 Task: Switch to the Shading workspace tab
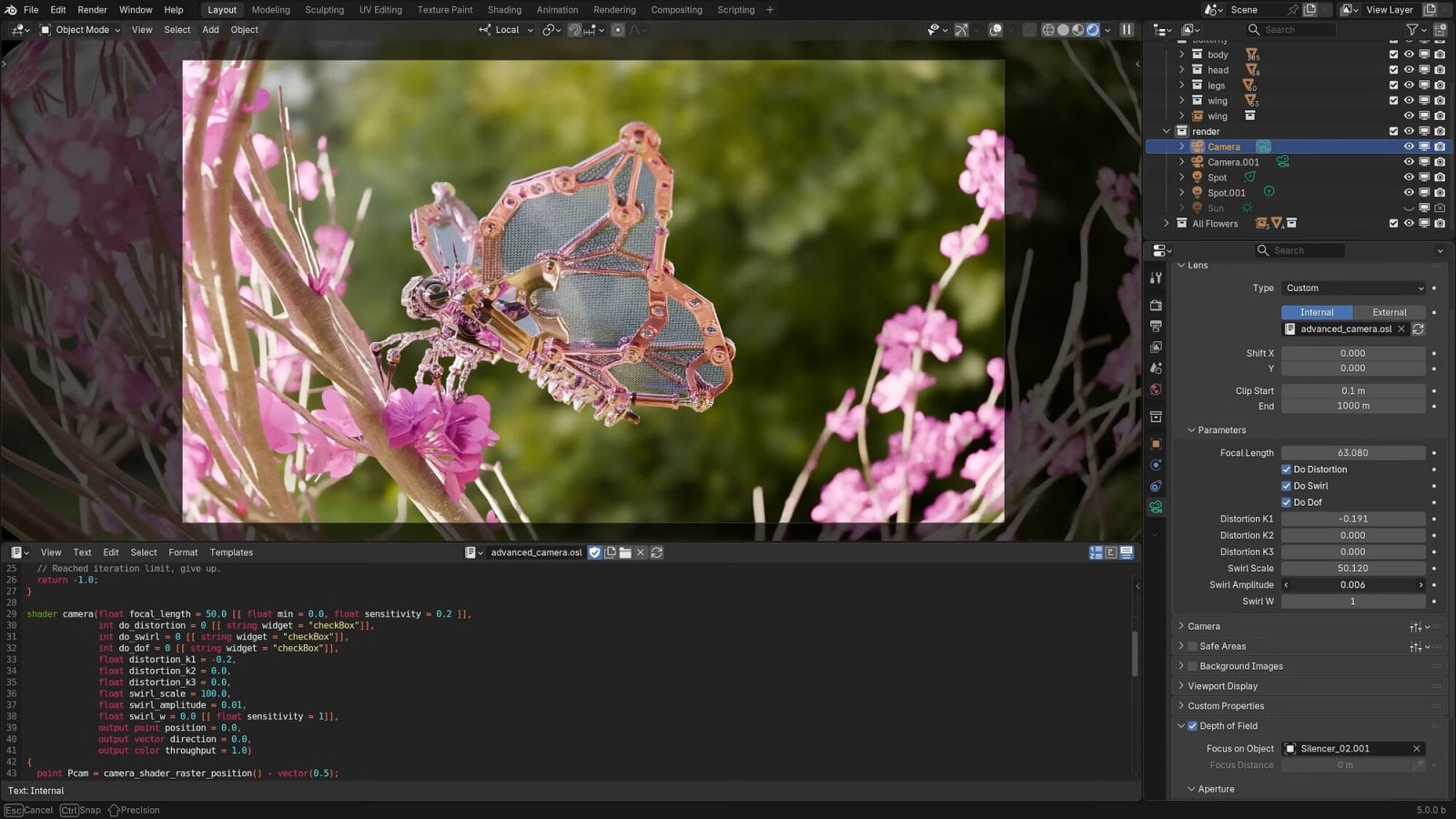pyautogui.click(x=504, y=10)
